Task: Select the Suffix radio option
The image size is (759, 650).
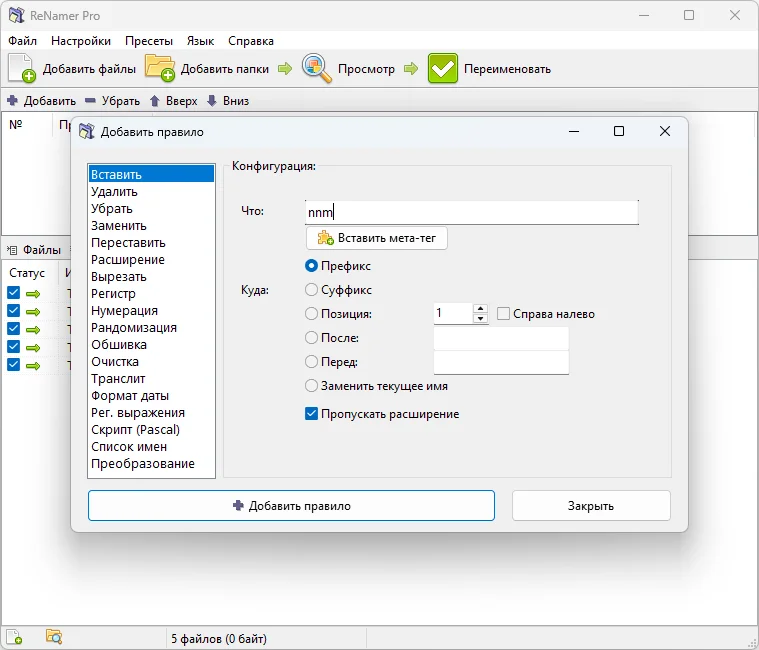Action: [x=311, y=290]
